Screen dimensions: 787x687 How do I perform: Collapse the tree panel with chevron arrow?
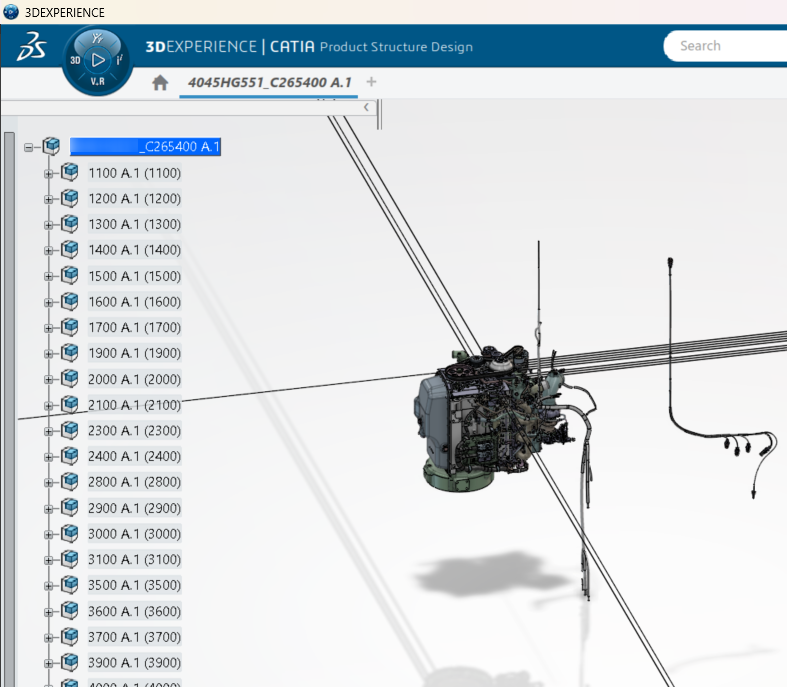pos(366,107)
